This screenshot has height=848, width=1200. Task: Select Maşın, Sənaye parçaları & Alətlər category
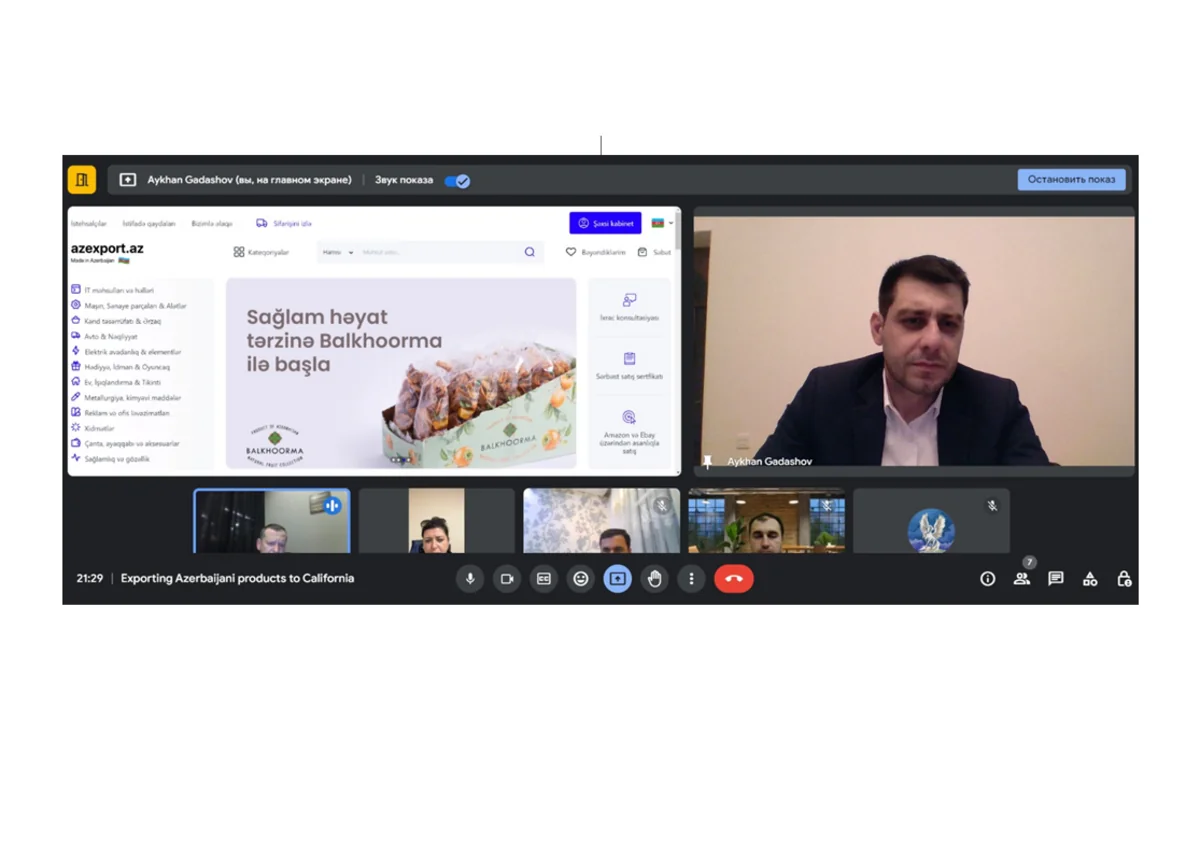(129, 305)
